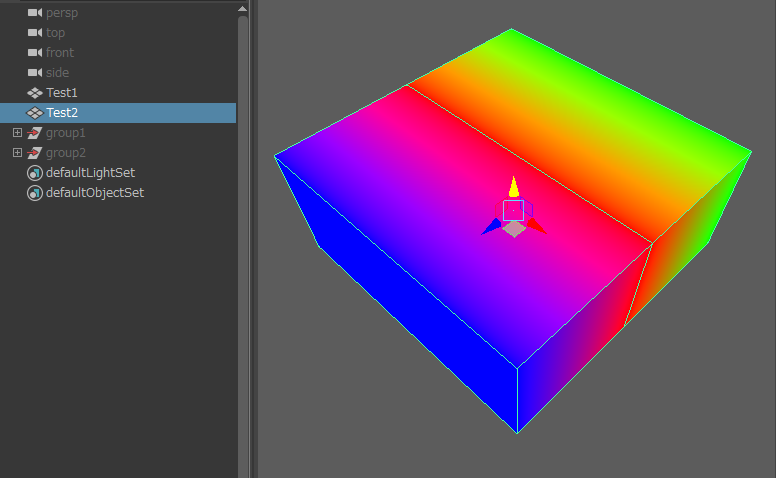The height and width of the screenshot is (478, 776).
Task: Select persp in the outliner
Action: (62, 13)
